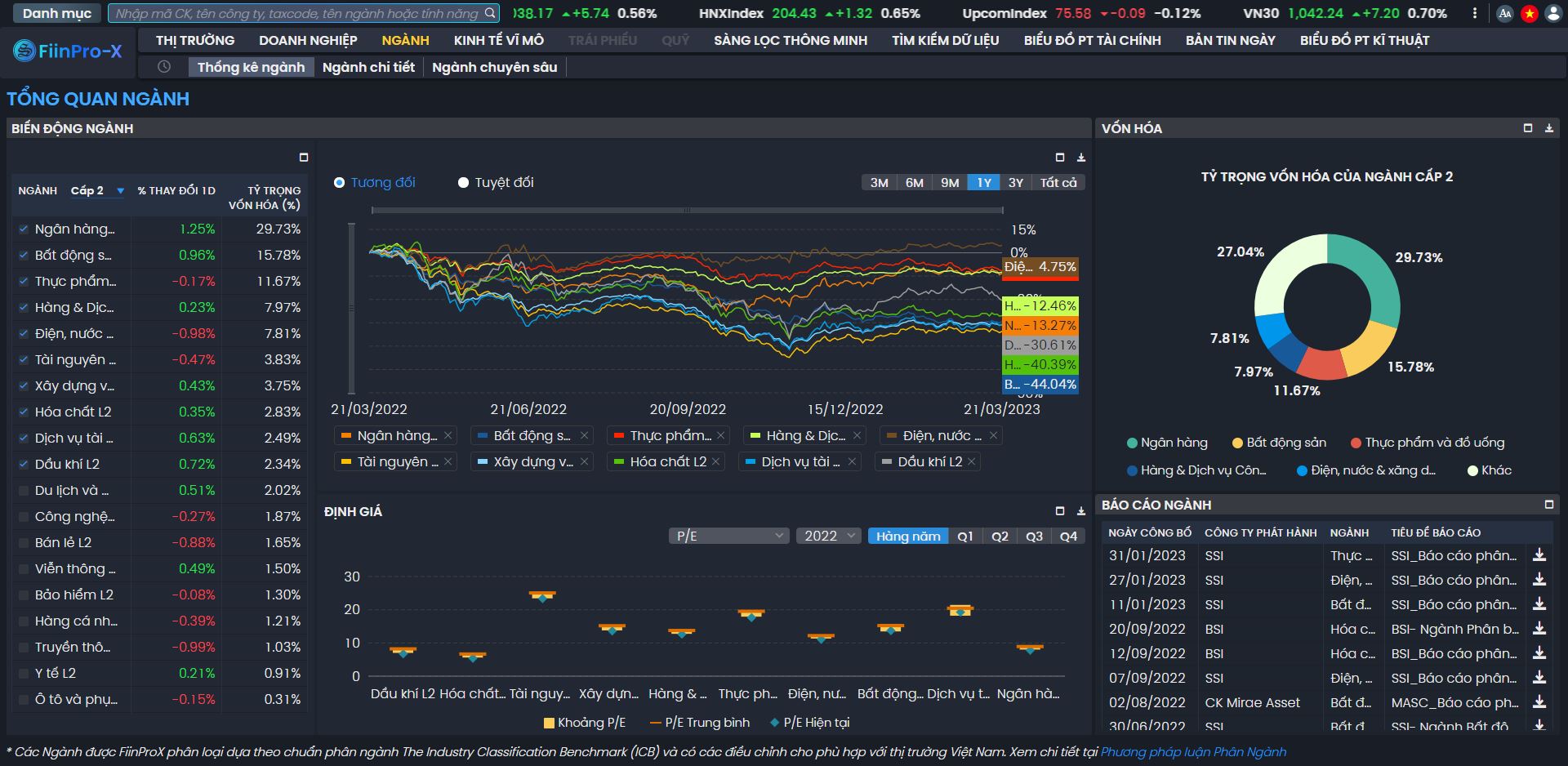
Task: Enable the Du lịch industry checkbox
Action: coord(24,491)
